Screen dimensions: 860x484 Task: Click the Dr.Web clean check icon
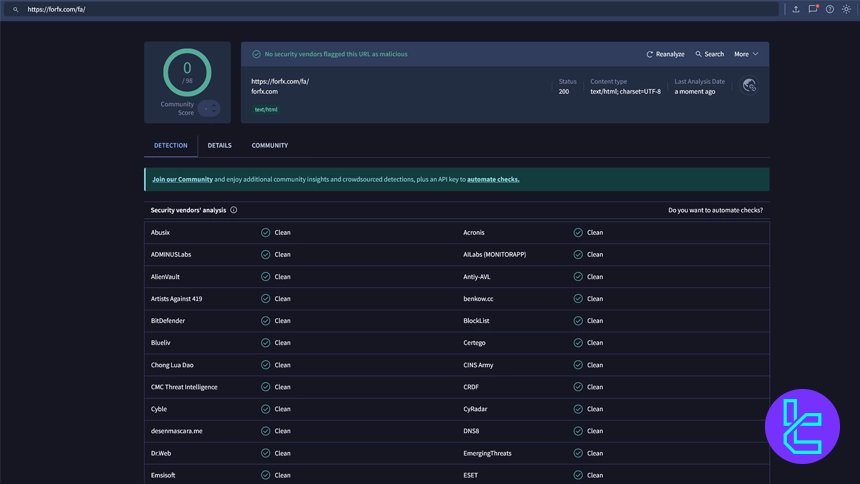265,453
